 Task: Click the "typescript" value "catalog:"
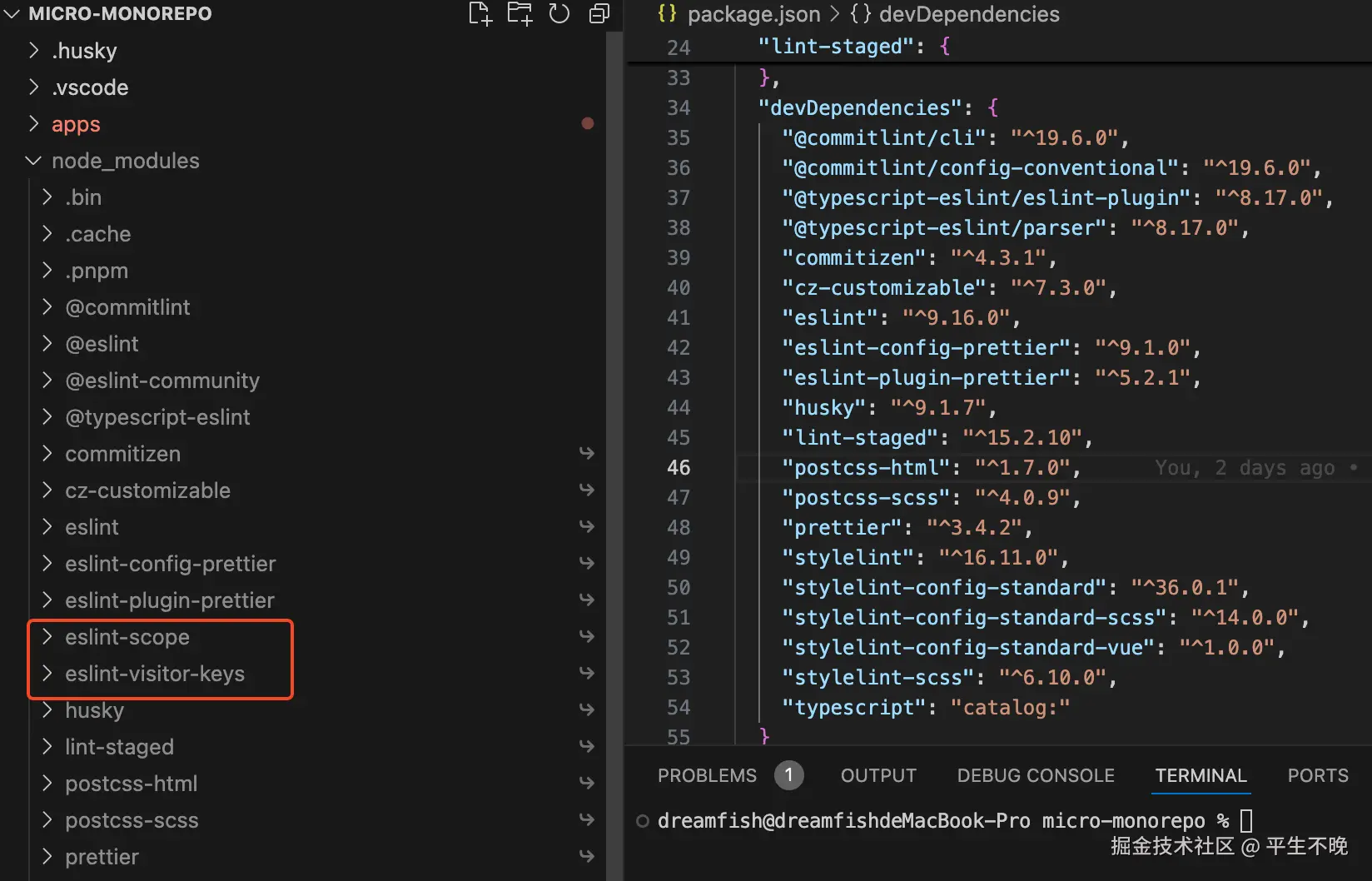tap(1010, 707)
